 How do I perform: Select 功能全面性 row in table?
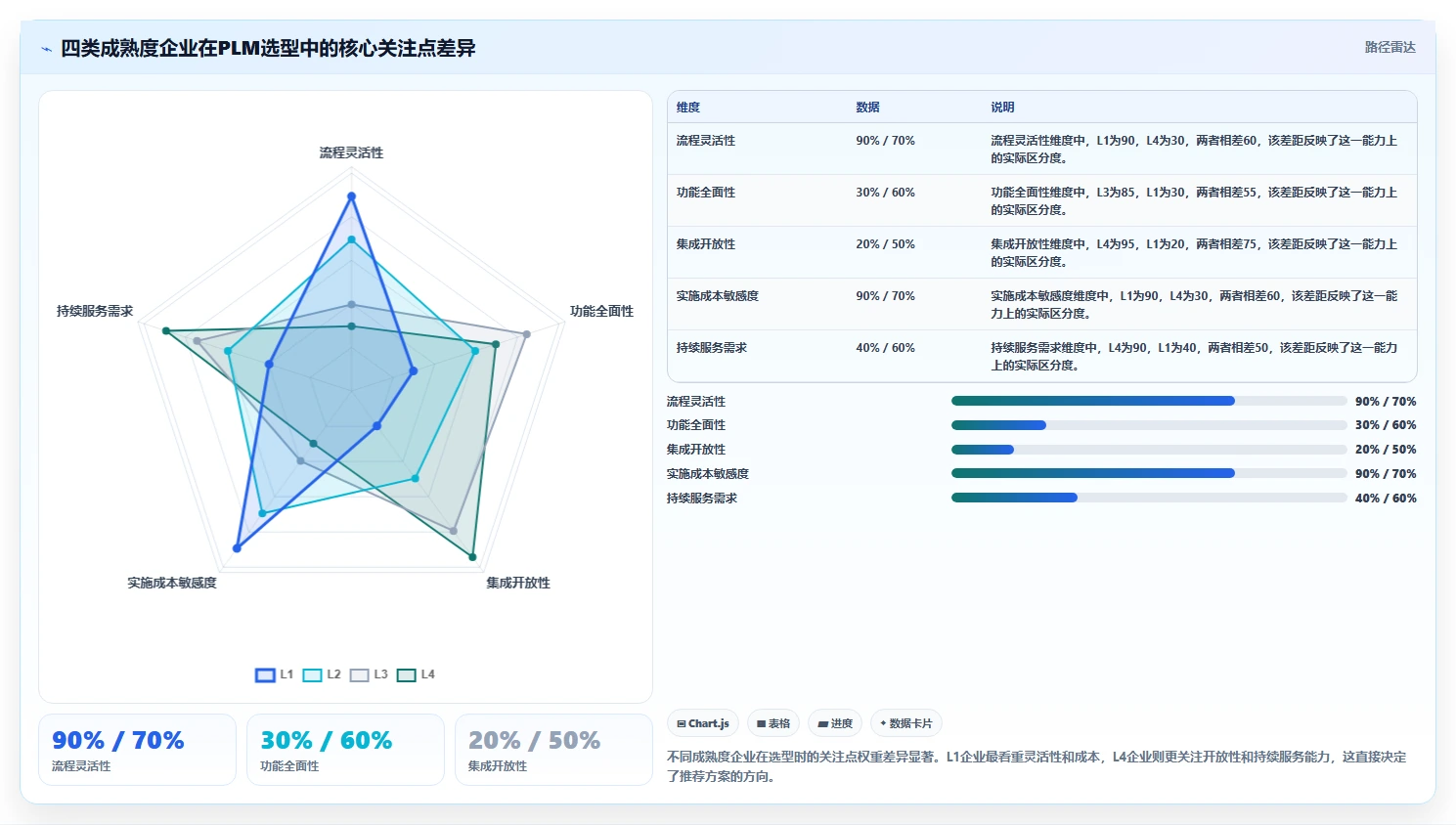point(1042,200)
